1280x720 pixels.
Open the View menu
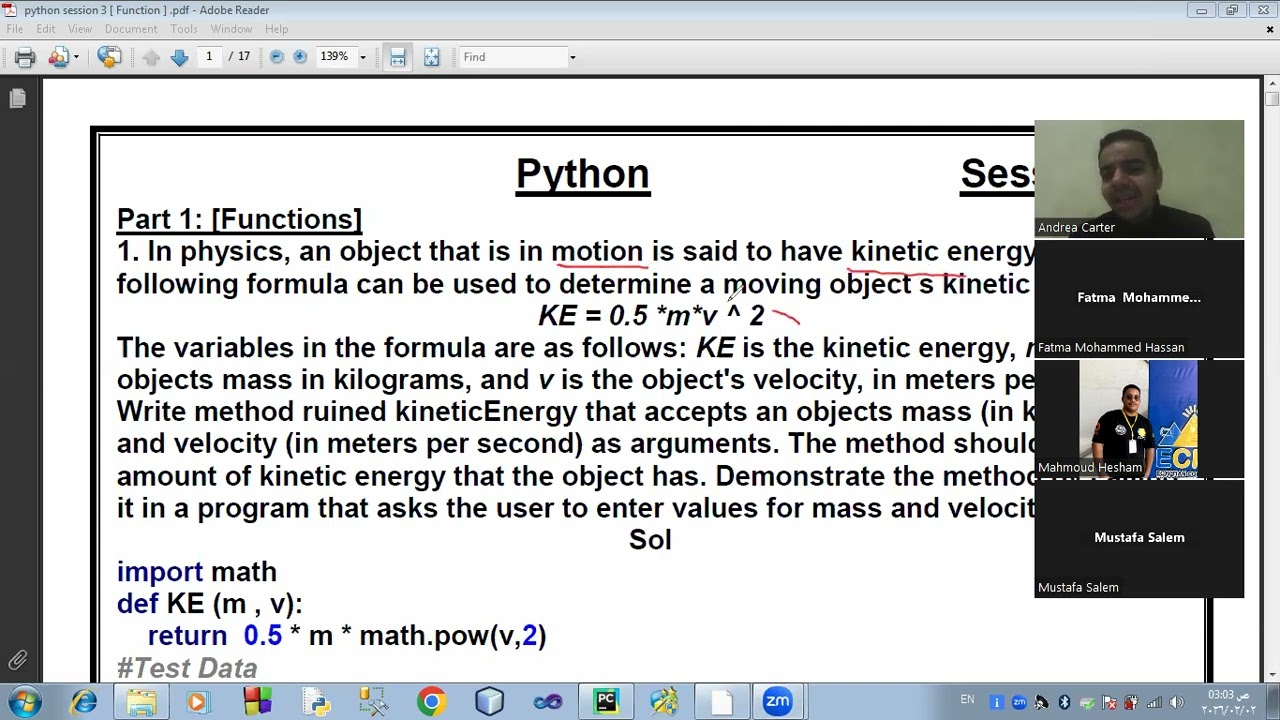(80, 29)
